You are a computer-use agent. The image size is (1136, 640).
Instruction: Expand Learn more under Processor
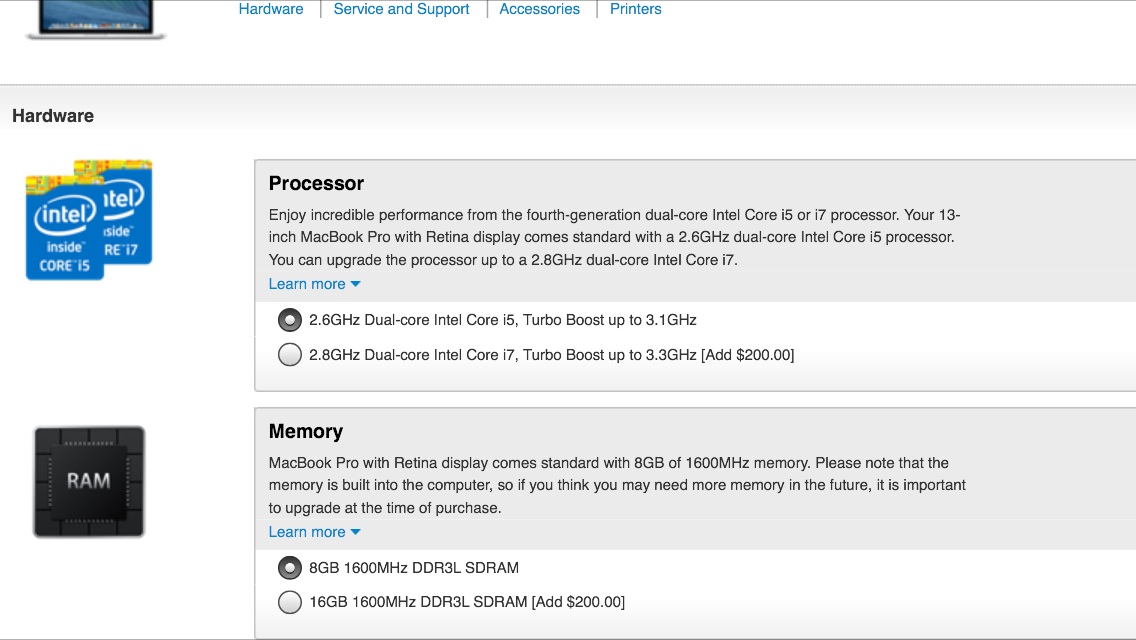[x=314, y=284]
